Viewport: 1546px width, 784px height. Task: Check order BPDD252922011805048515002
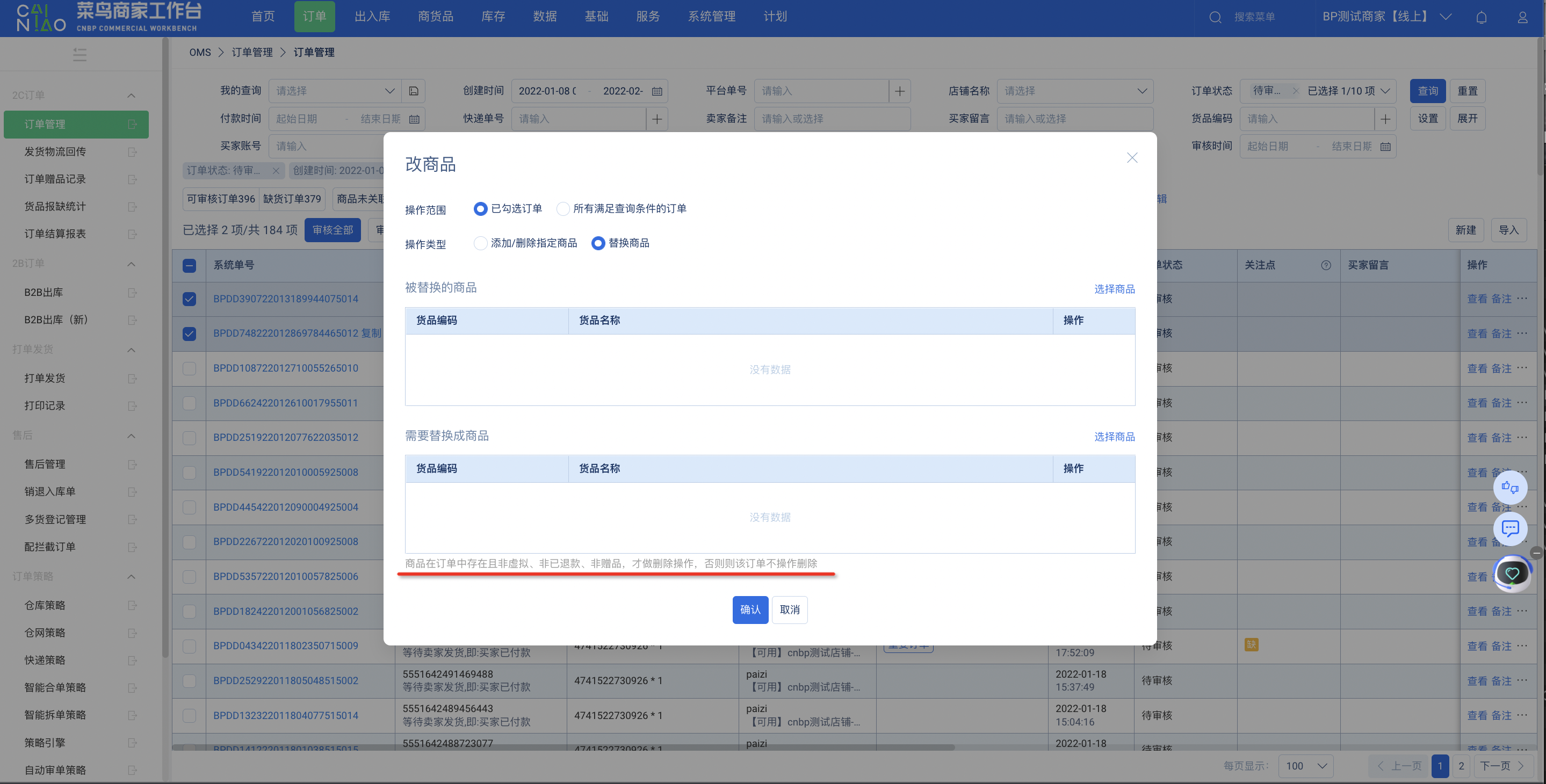click(x=189, y=681)
